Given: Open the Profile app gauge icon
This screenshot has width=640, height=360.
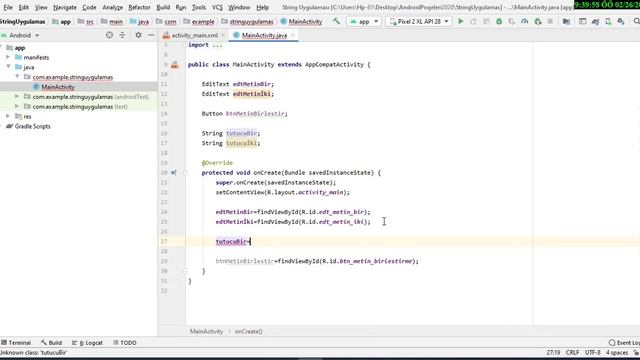Looking at the screenshot, I should click(524, 21).
